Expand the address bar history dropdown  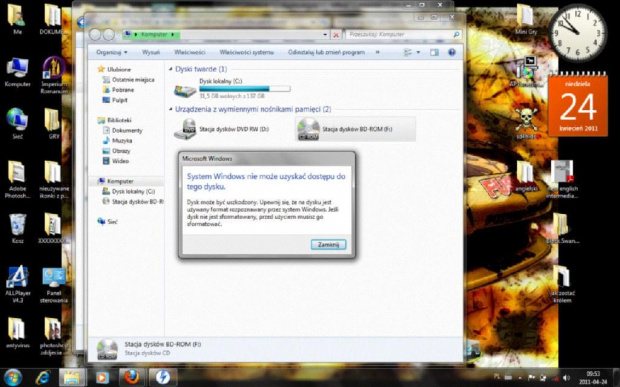(325, 35)
